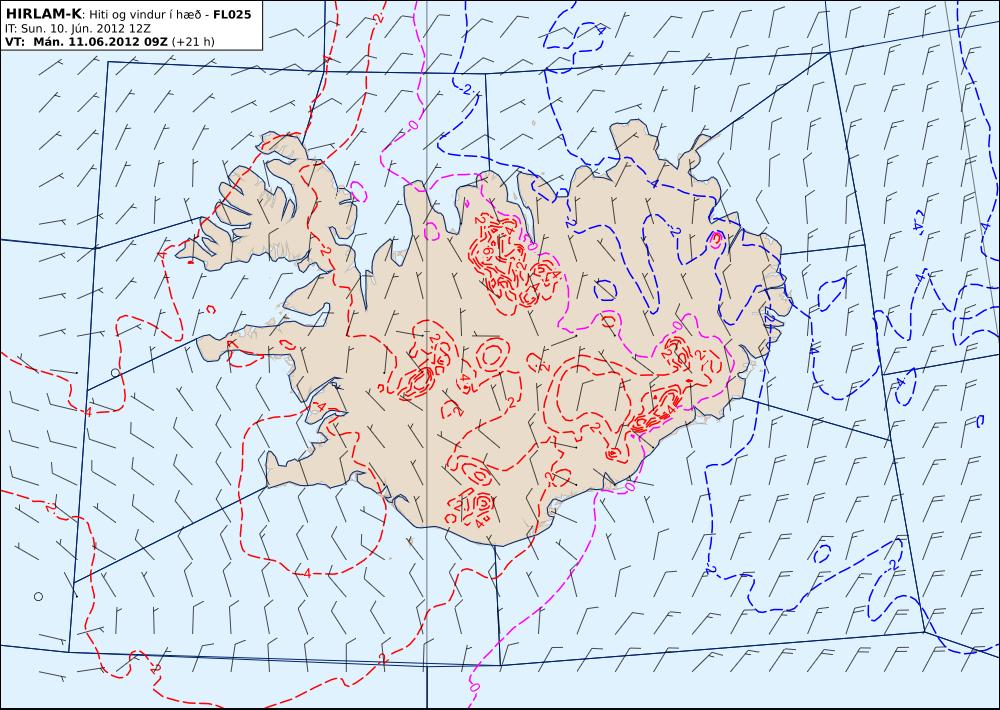This screenshot has height=710, width=1000.
Task: Click the '(+21 h)' forecast offset text
Action: click(x=193, y=42)
